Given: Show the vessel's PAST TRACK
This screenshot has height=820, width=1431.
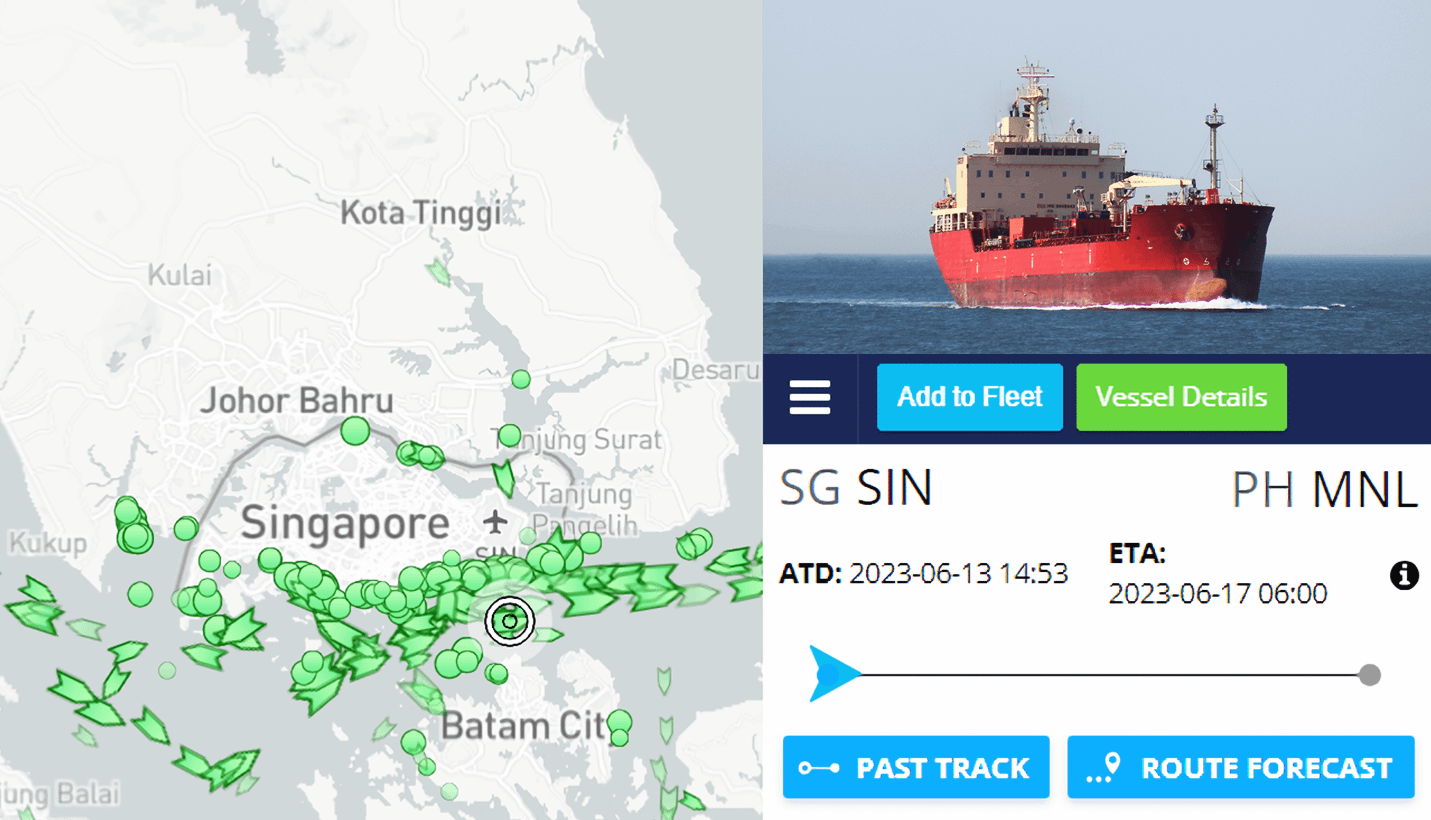Looking at the screenshot, I should [x=916, y=767].
